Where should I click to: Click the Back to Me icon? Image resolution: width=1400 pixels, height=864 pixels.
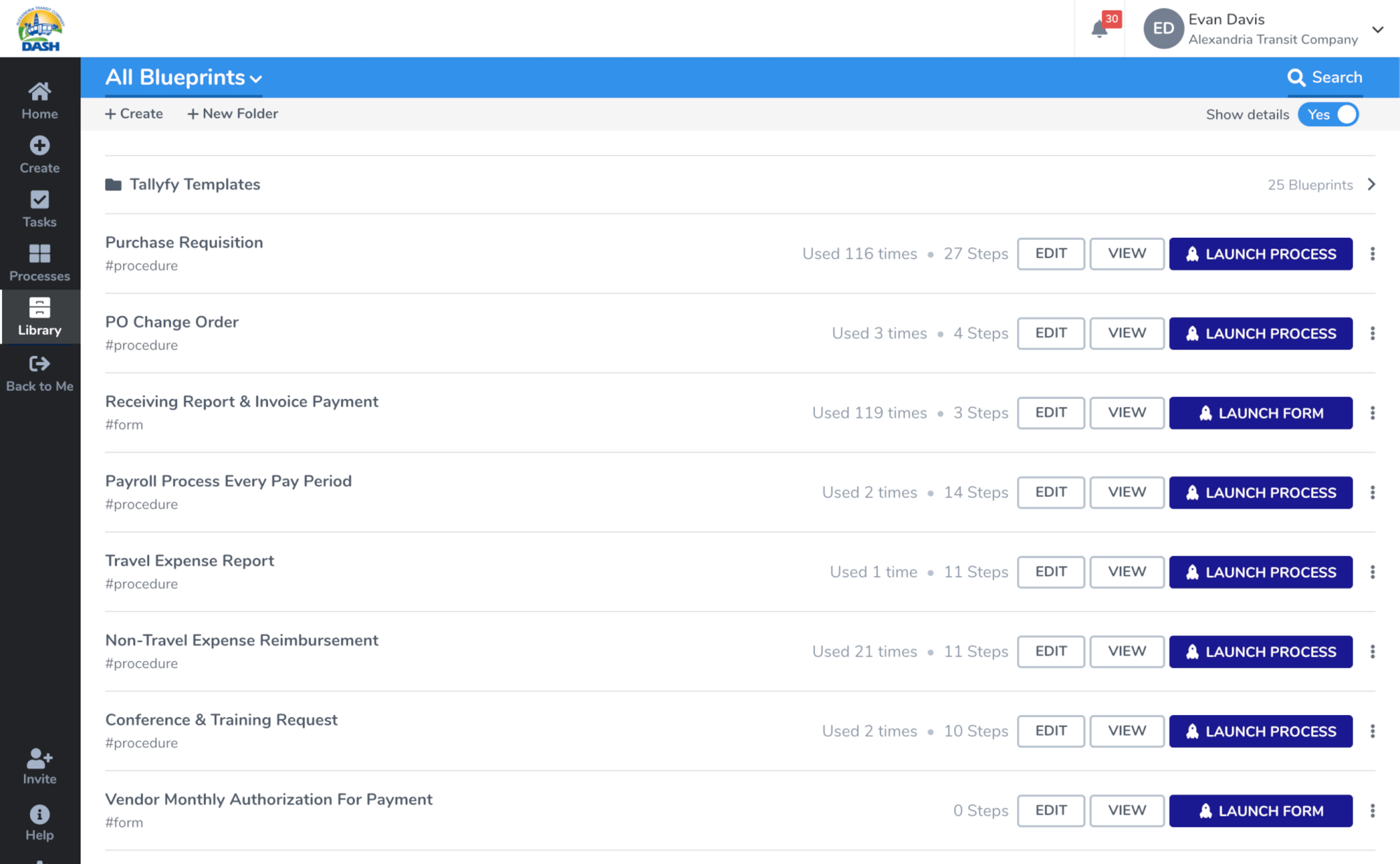click(39, 363)
